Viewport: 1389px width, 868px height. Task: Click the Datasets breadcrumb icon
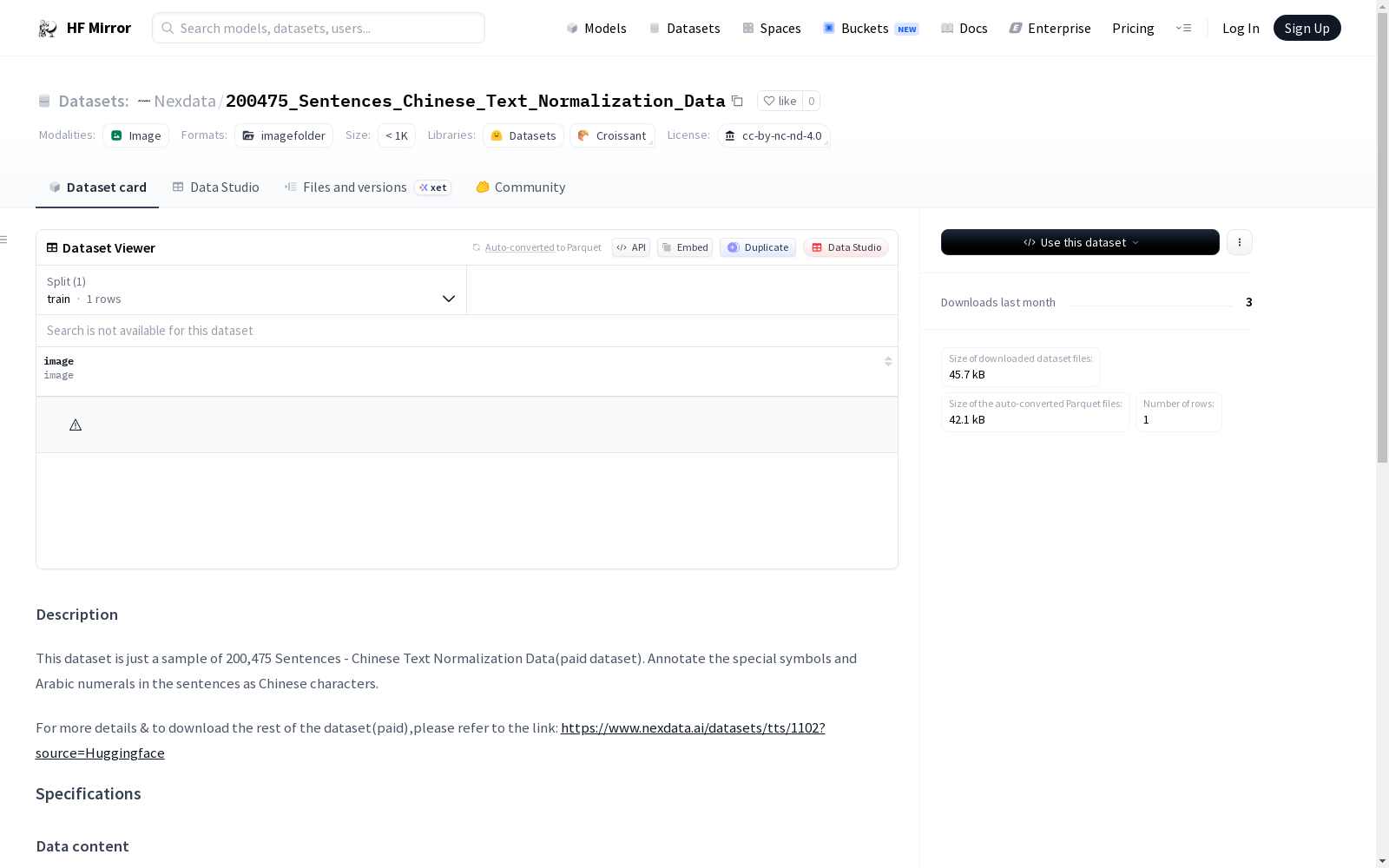coord(44,101)
